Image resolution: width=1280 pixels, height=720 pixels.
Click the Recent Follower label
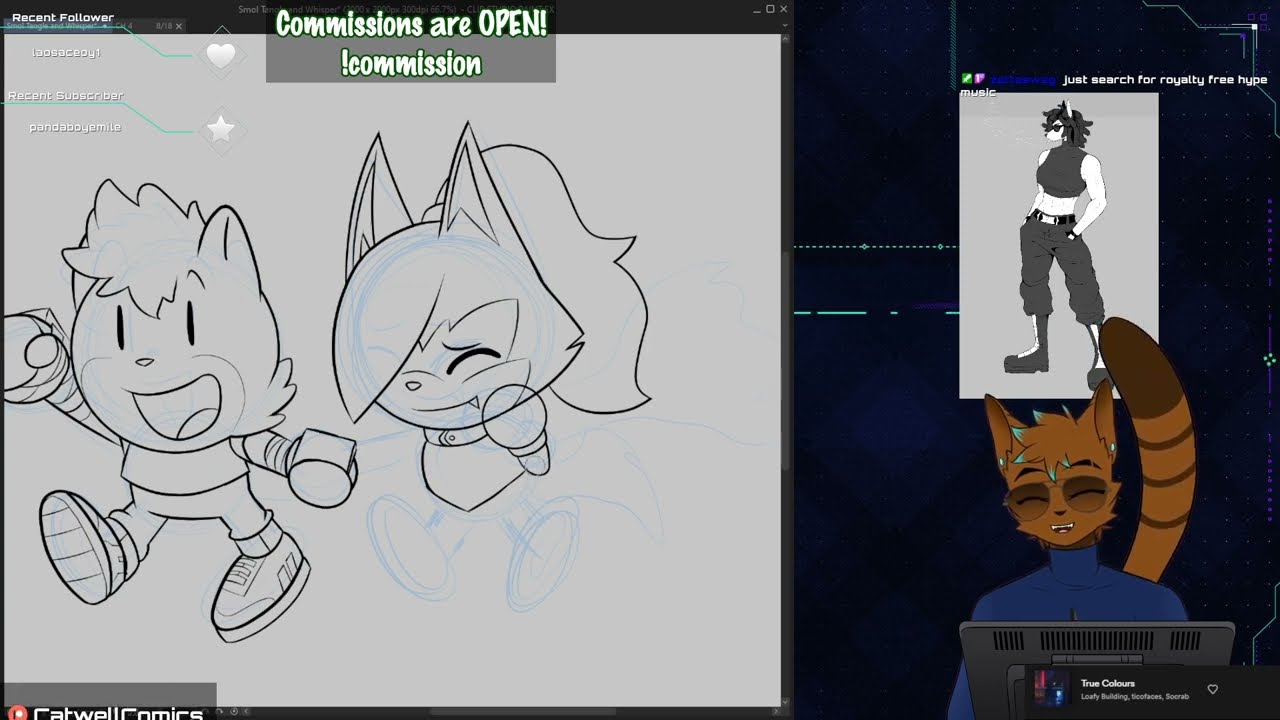pos(63,17)
